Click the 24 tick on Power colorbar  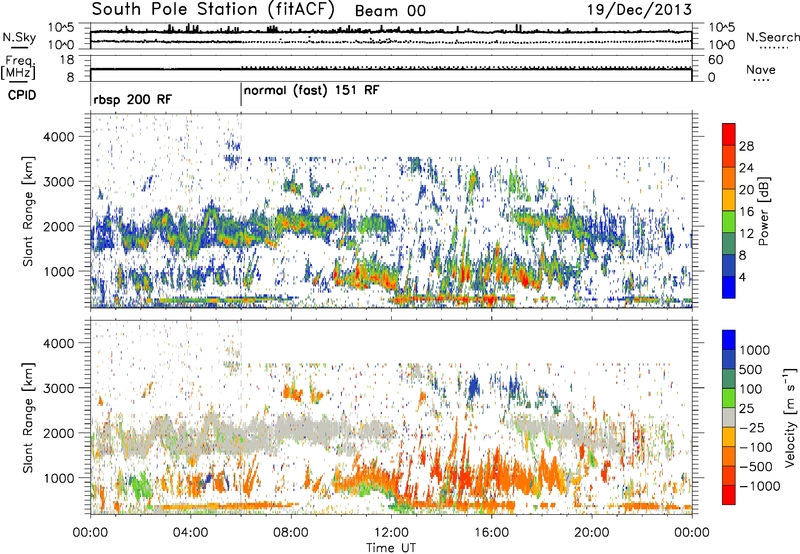(x=746, y=168)
